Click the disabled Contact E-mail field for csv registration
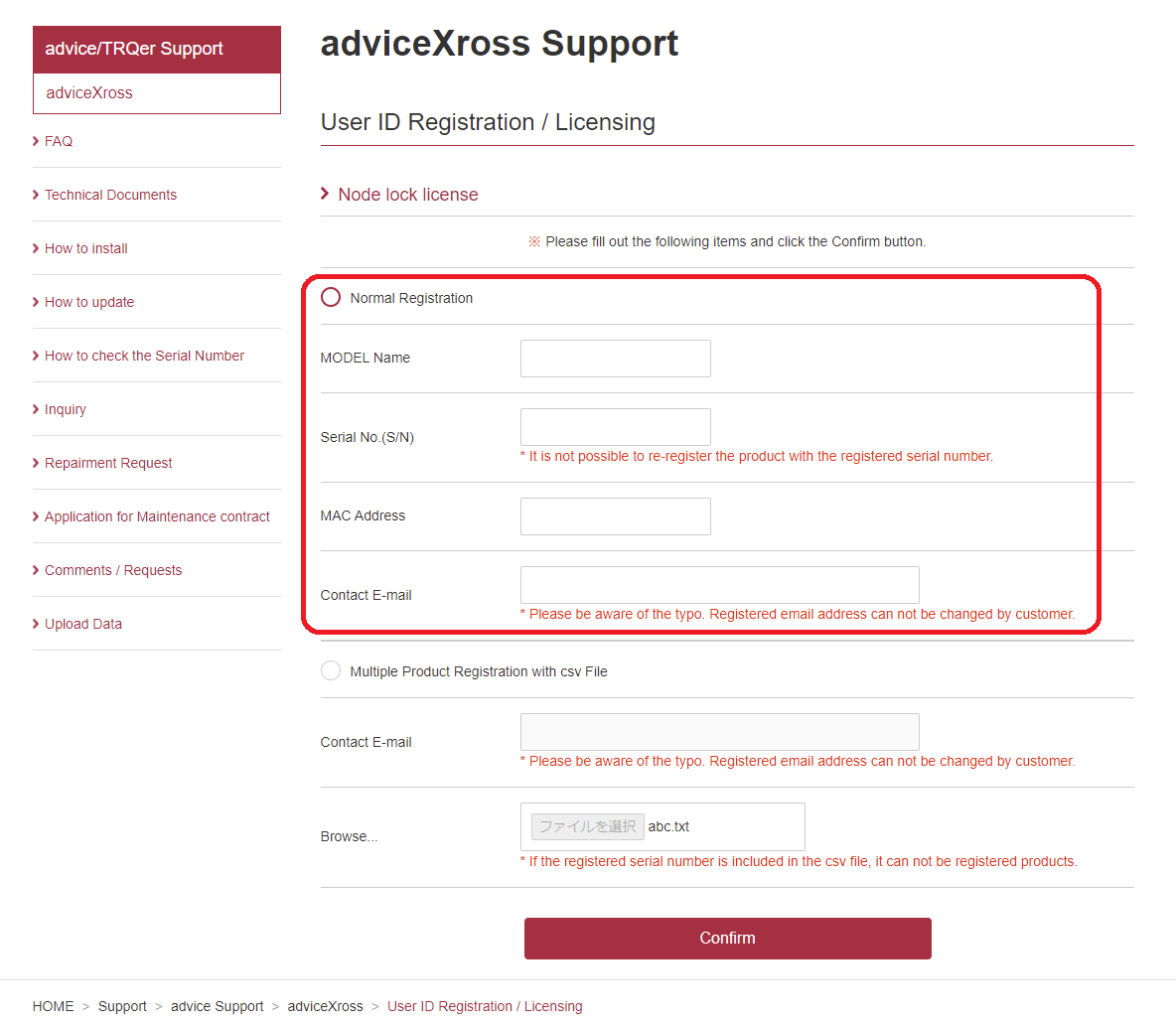The width and height of the screenshot is (1176, 1025). coord(719,732)
